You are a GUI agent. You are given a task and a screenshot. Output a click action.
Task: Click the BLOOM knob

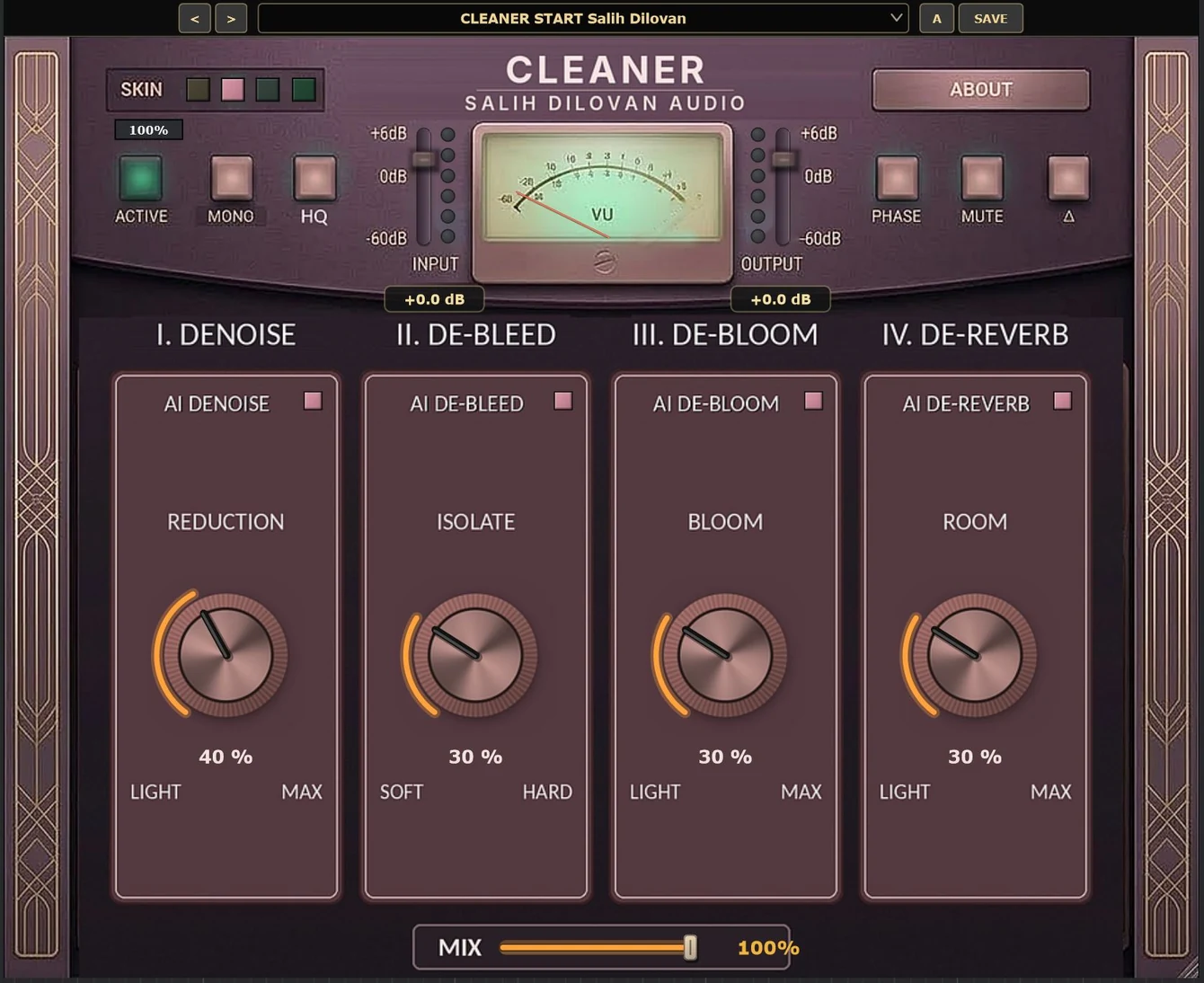725,655
